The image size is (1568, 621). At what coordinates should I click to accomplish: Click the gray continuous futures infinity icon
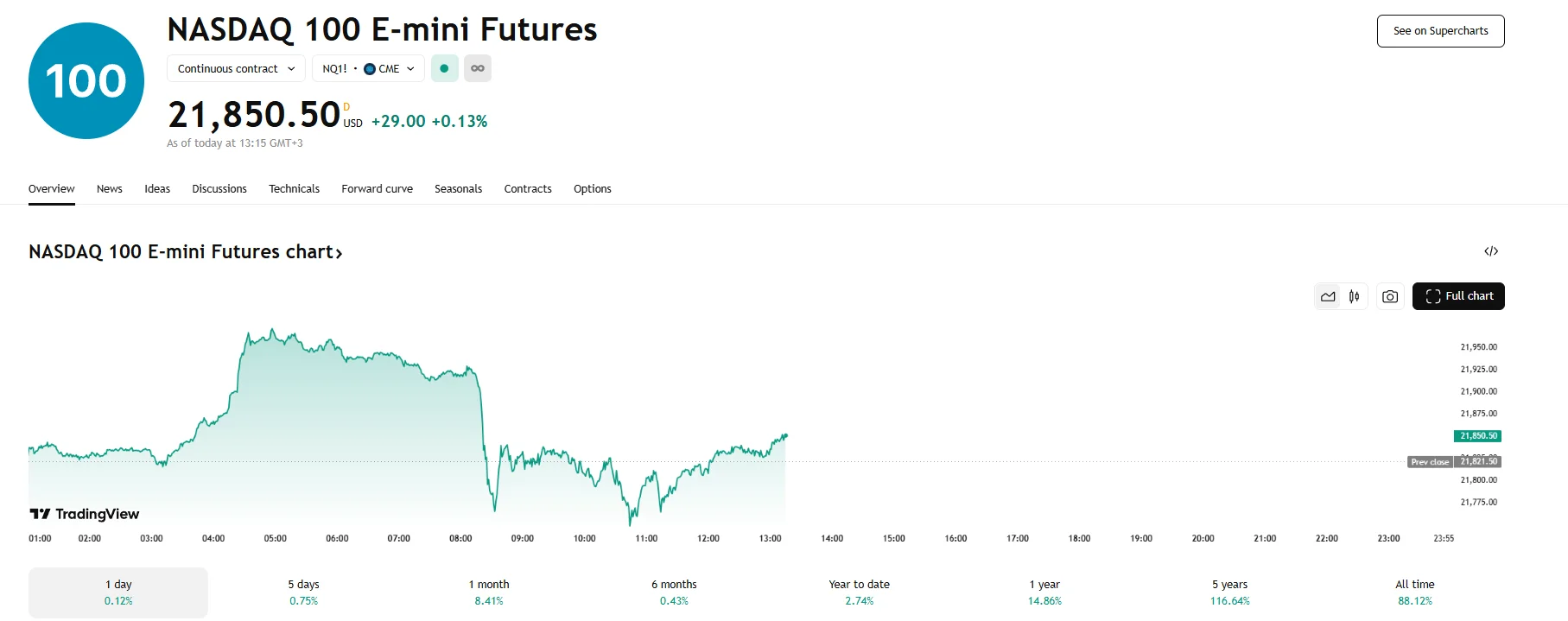tap(478, 68)
